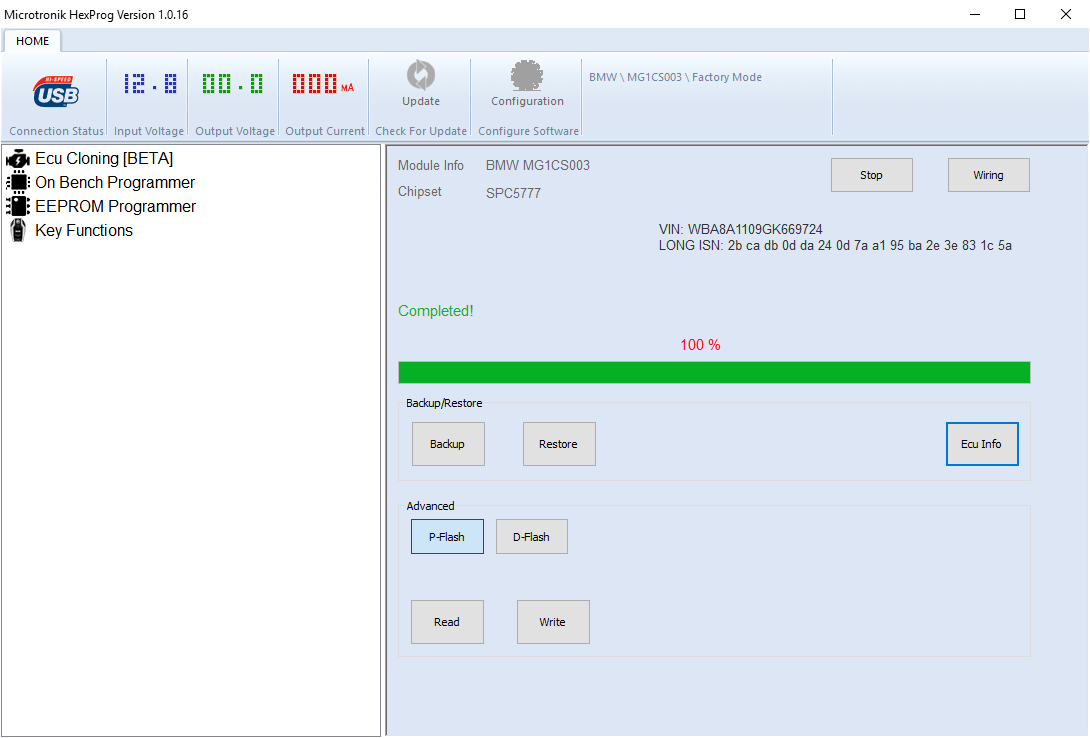Viewport: 1090px width, 738px height.
Task: Click the green Completed! status text
Action: coord(436,311)
